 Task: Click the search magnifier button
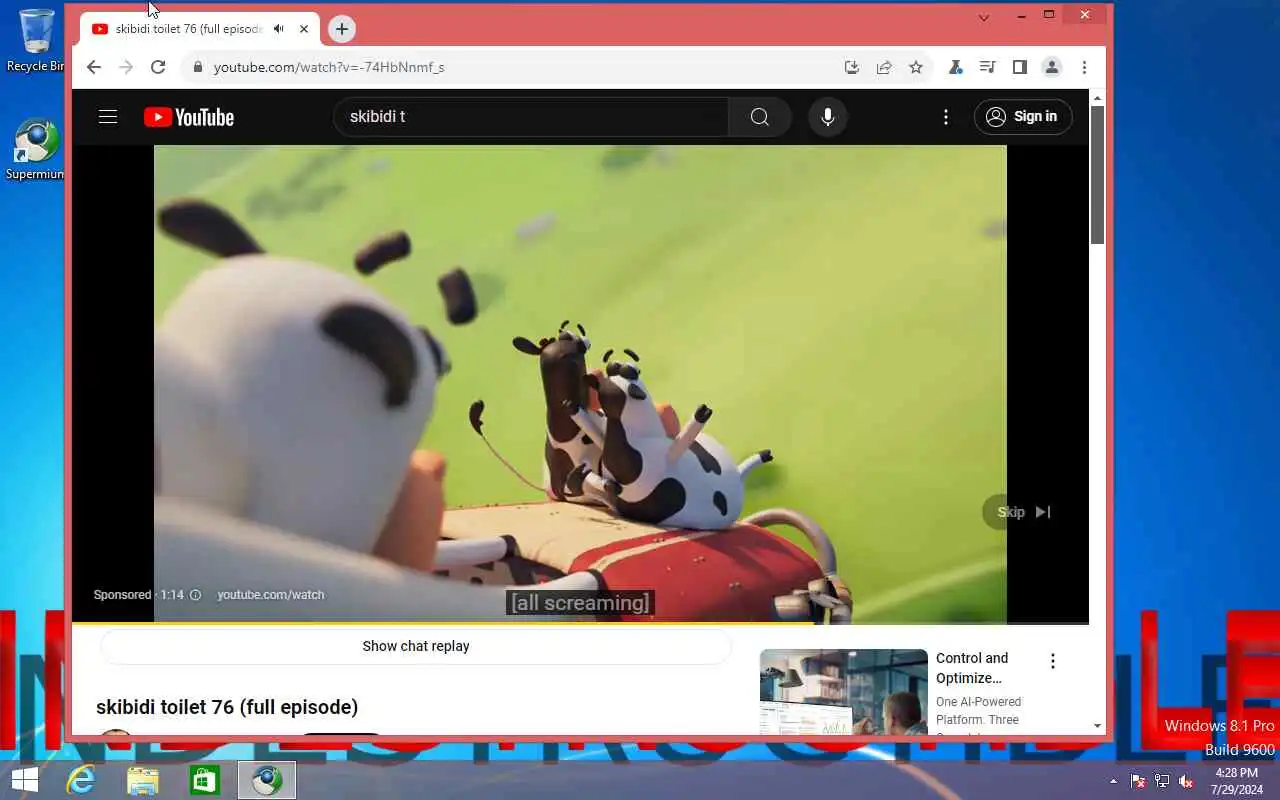760,117
